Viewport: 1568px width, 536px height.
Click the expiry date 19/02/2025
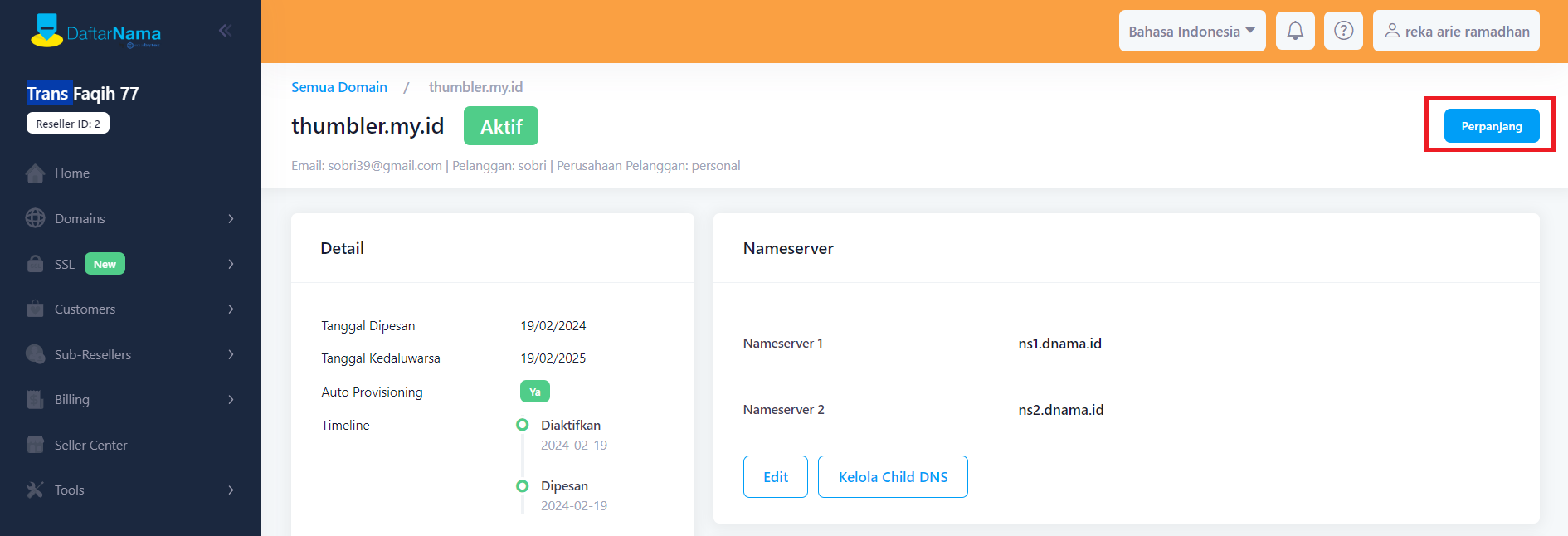553,358
